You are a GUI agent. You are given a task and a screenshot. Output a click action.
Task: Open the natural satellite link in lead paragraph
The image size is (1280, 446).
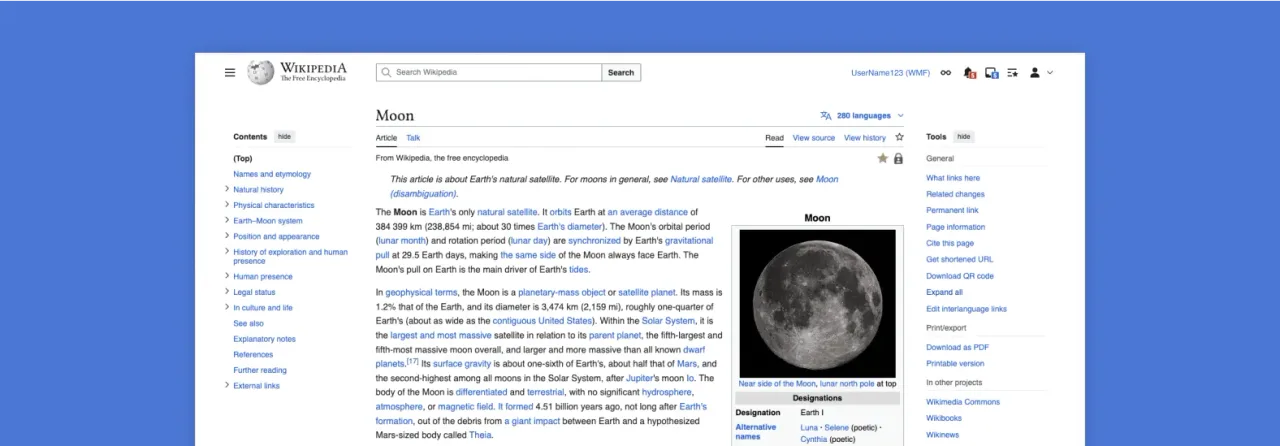(x=506, y=212)
